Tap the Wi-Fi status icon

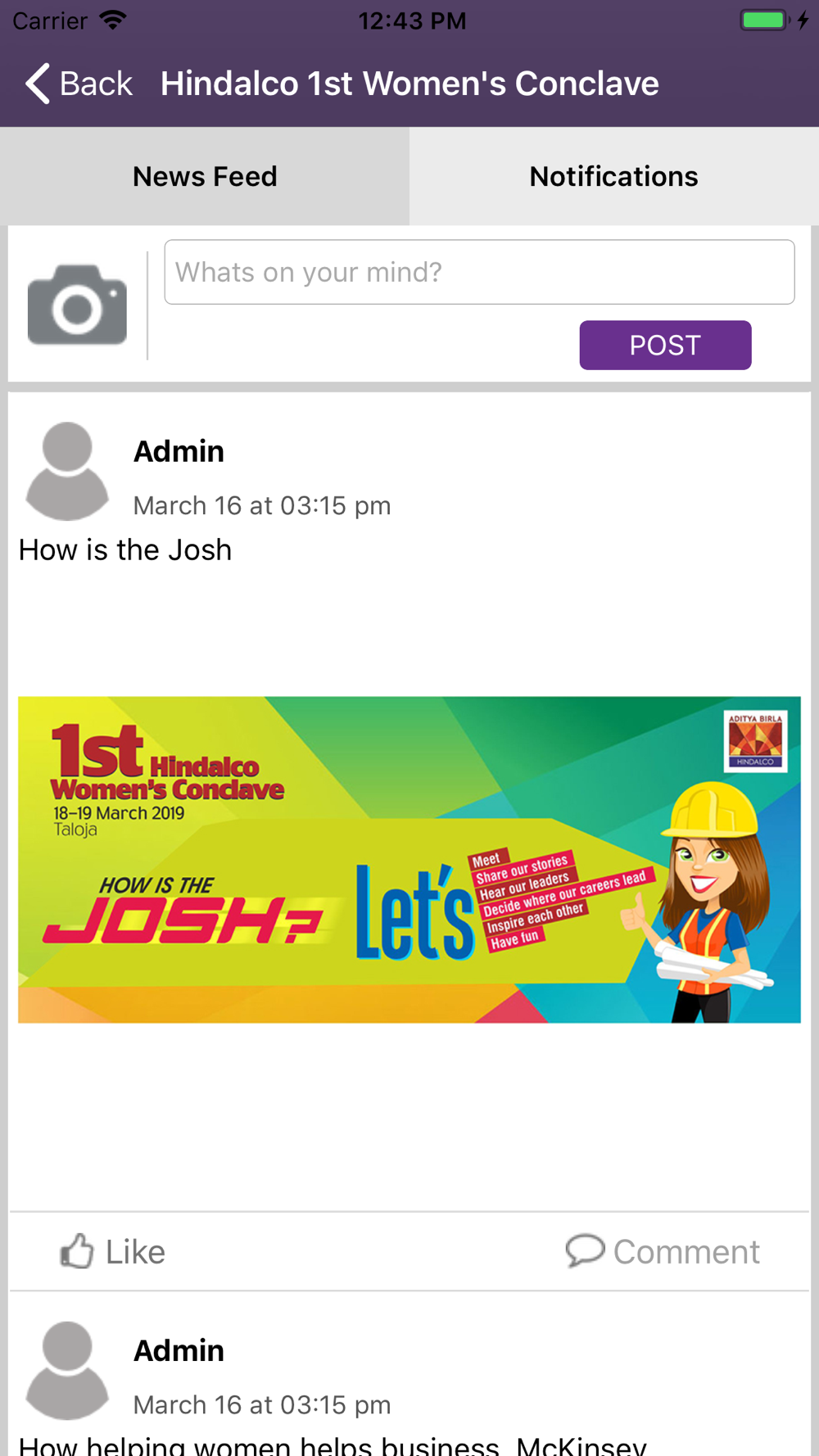coord(113,20)
